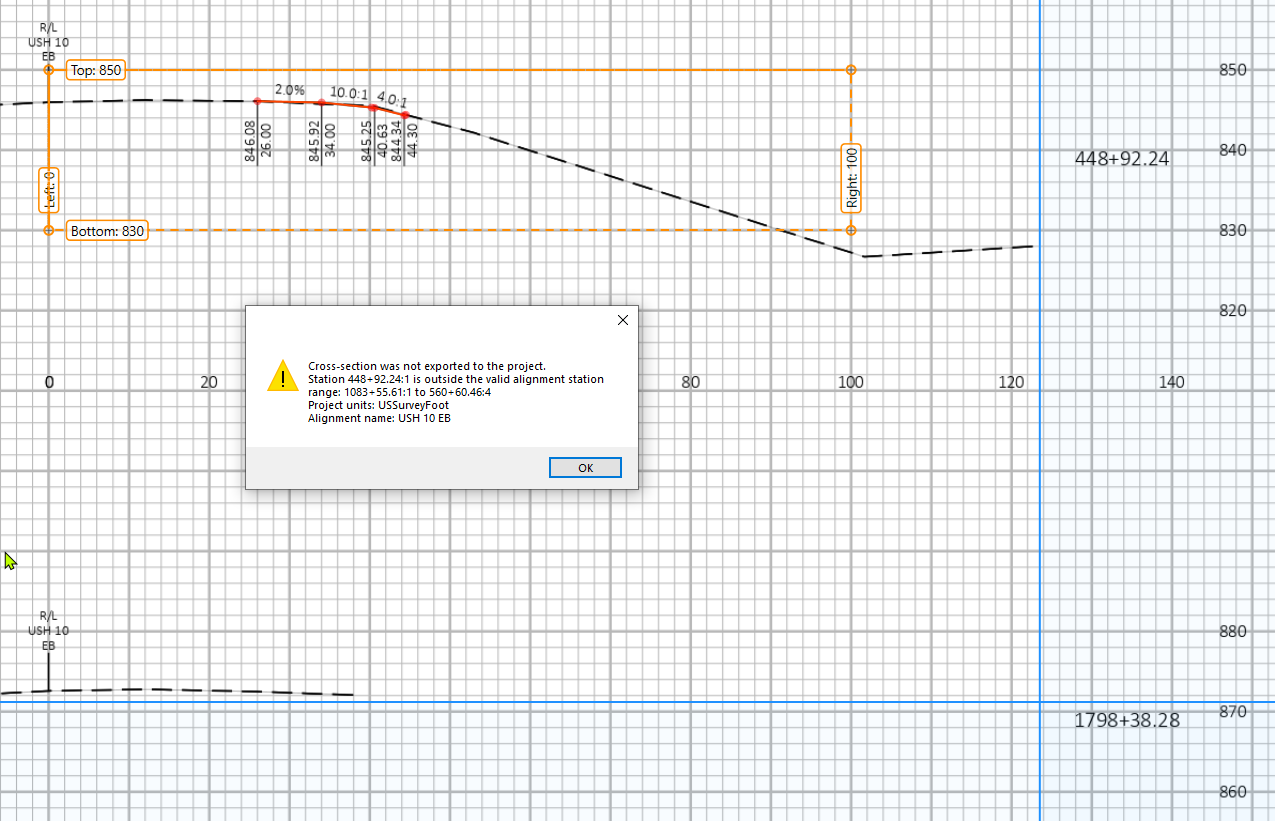Click the '845.92' elevation label

pos(314,141)
